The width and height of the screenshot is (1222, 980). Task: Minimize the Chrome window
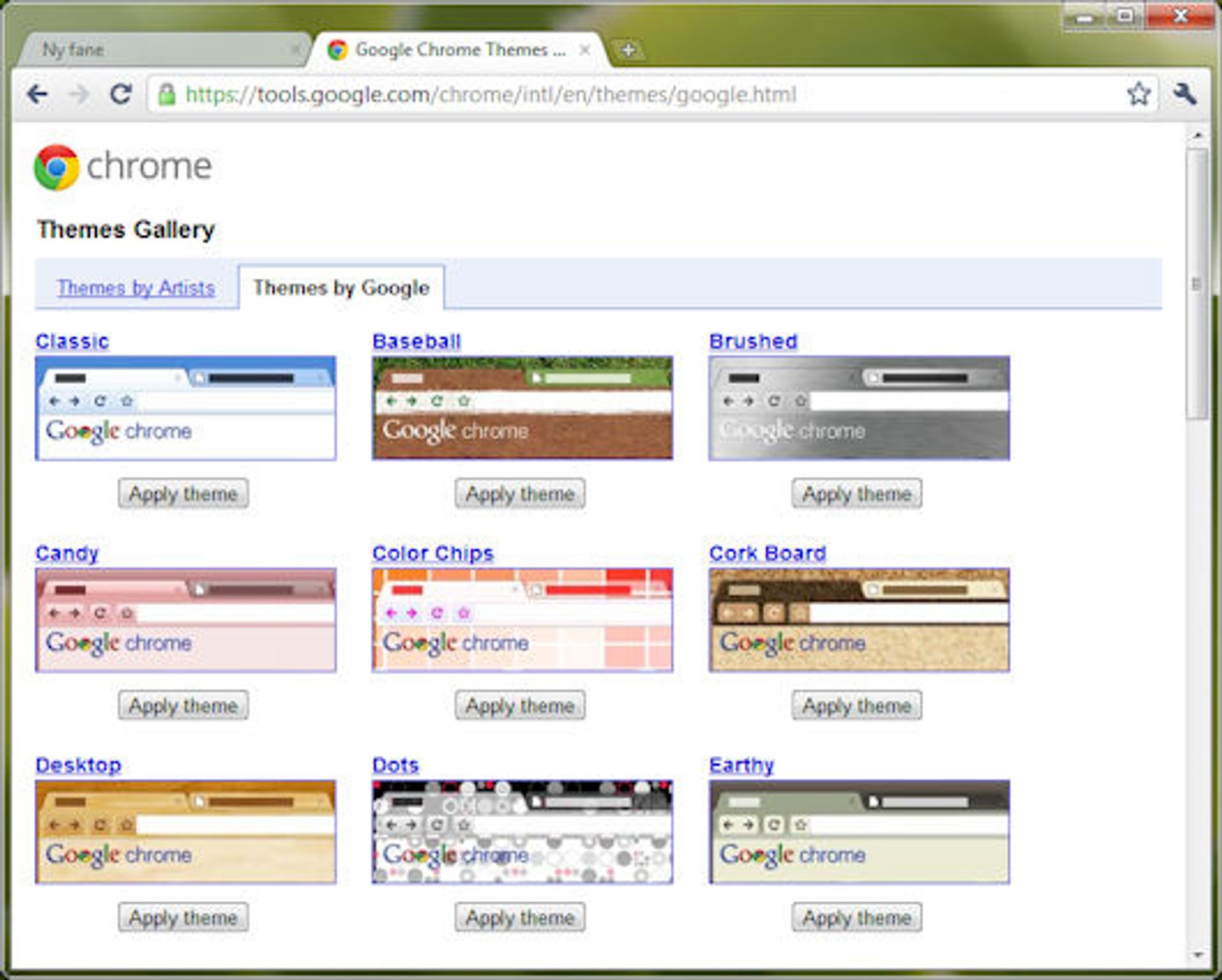(1085, 16)
